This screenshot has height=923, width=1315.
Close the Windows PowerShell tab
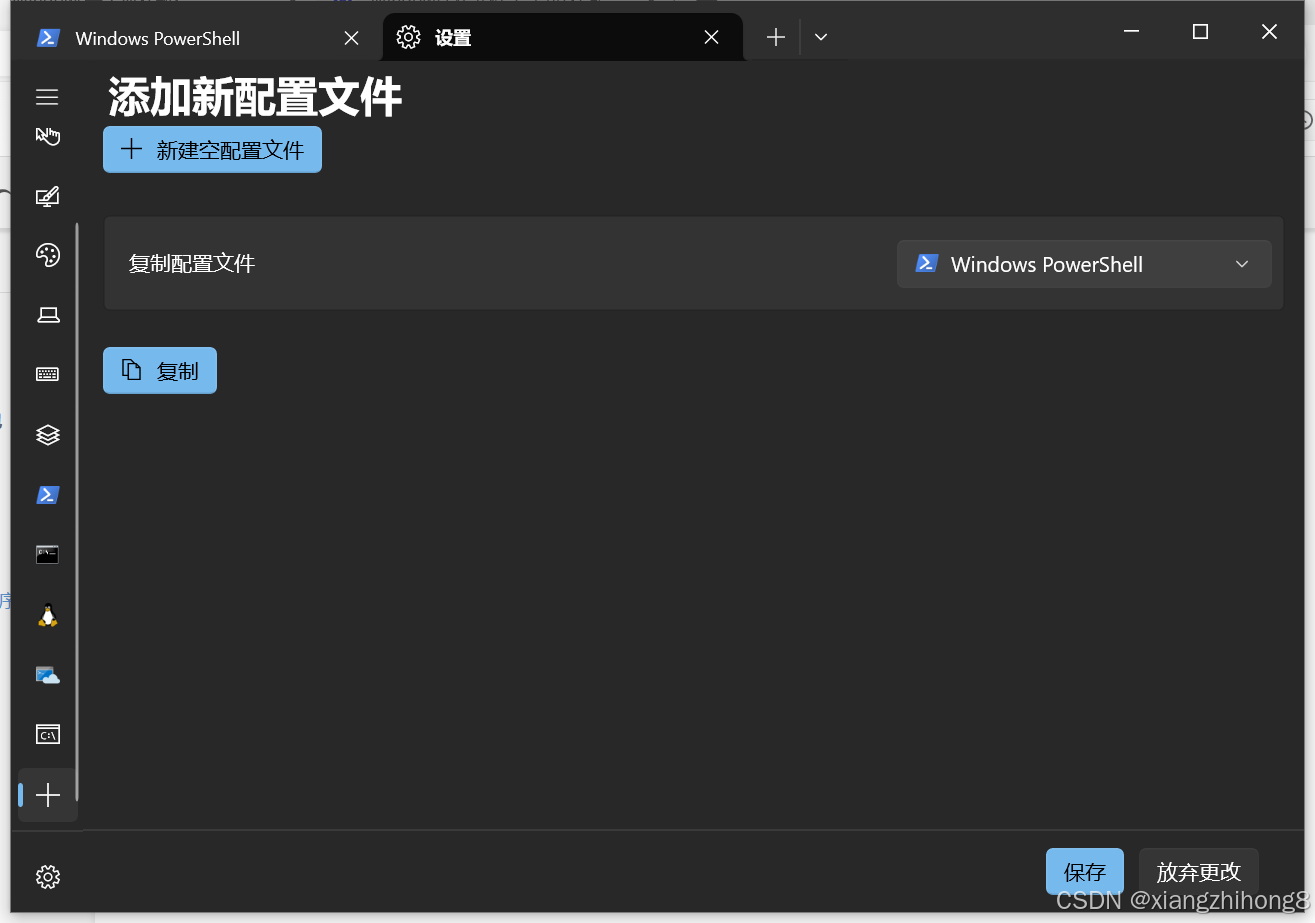(351, 38)
